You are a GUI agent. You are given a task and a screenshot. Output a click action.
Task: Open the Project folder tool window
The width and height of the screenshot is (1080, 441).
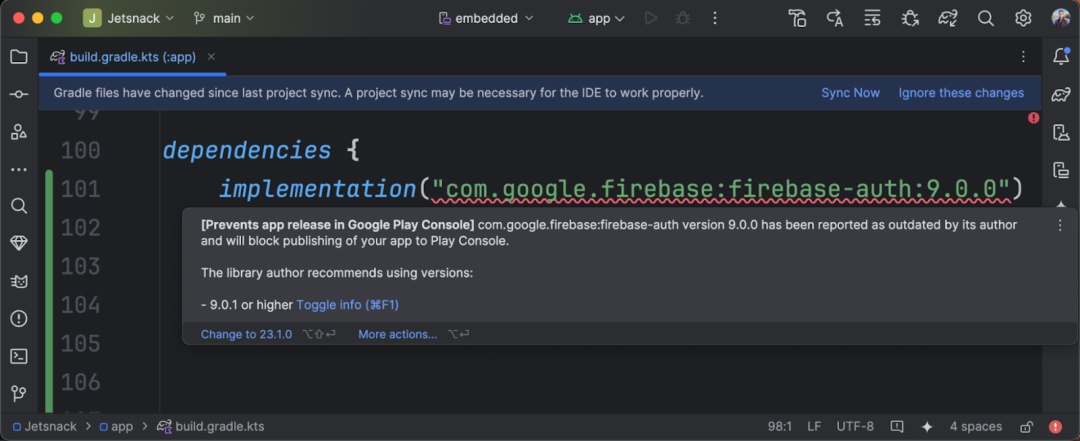pyautogui.click(x=18, y=57)
